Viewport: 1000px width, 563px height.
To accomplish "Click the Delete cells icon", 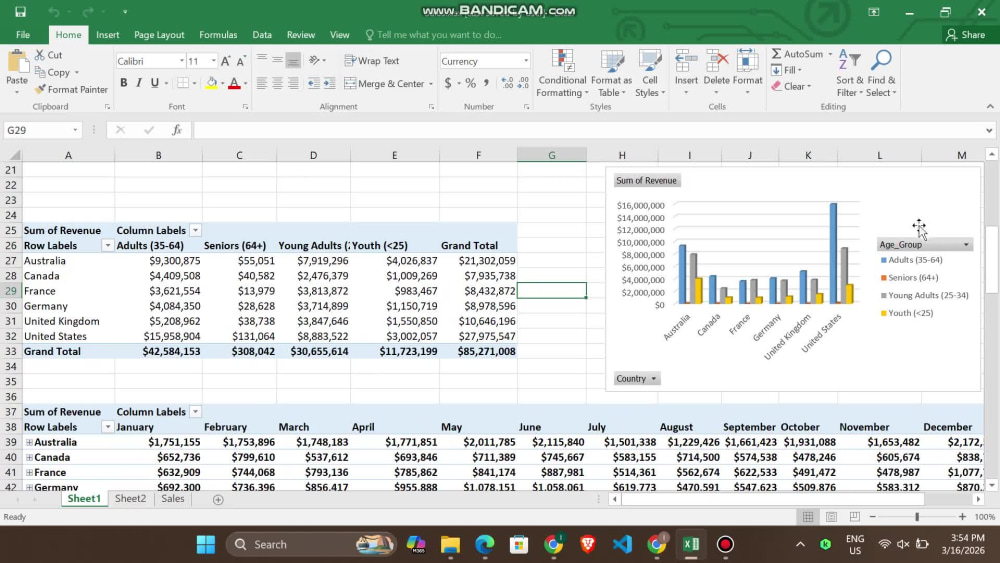I will click(x=717, y=61).
